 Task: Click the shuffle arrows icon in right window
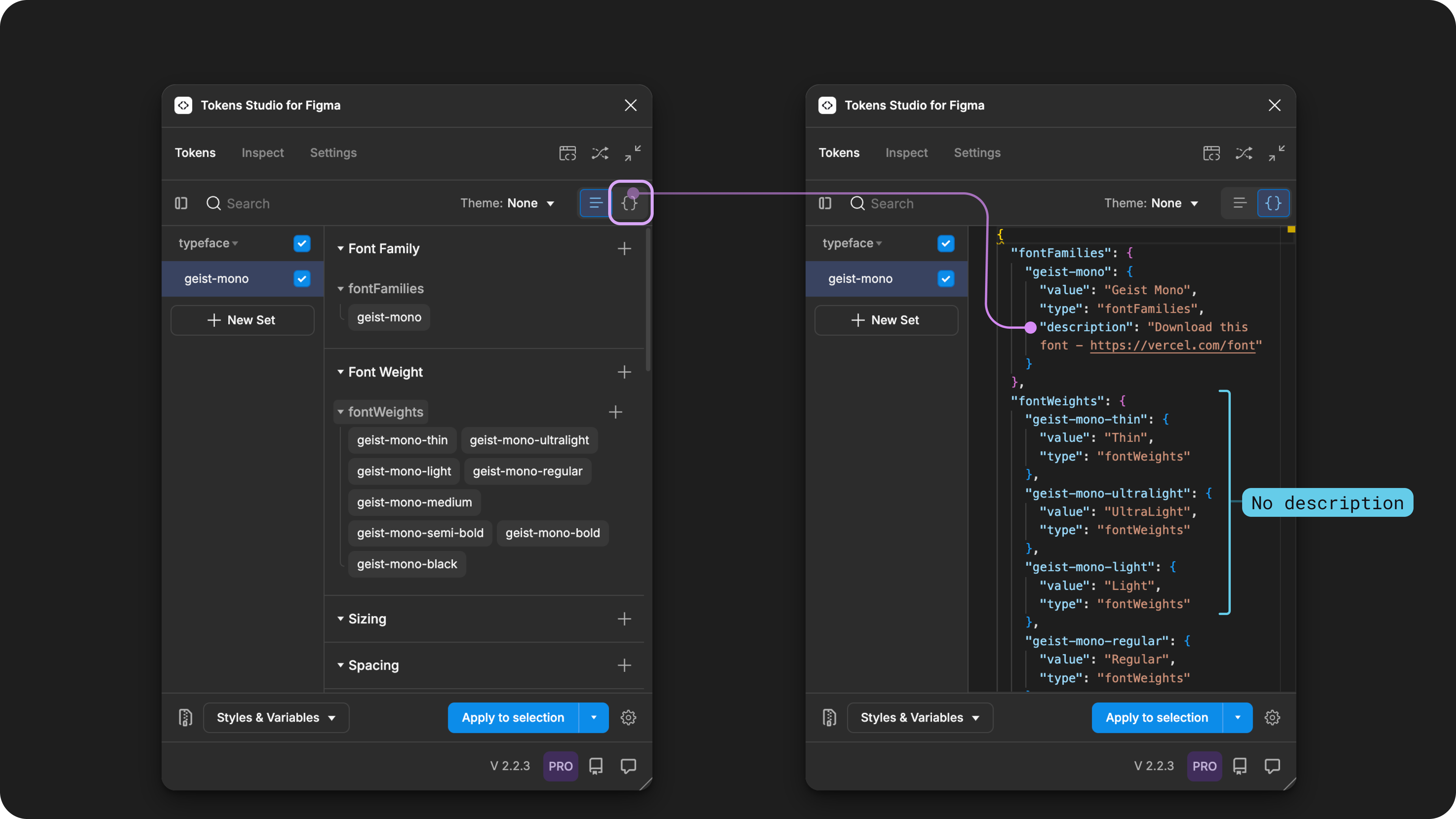tap(1244, 152)
